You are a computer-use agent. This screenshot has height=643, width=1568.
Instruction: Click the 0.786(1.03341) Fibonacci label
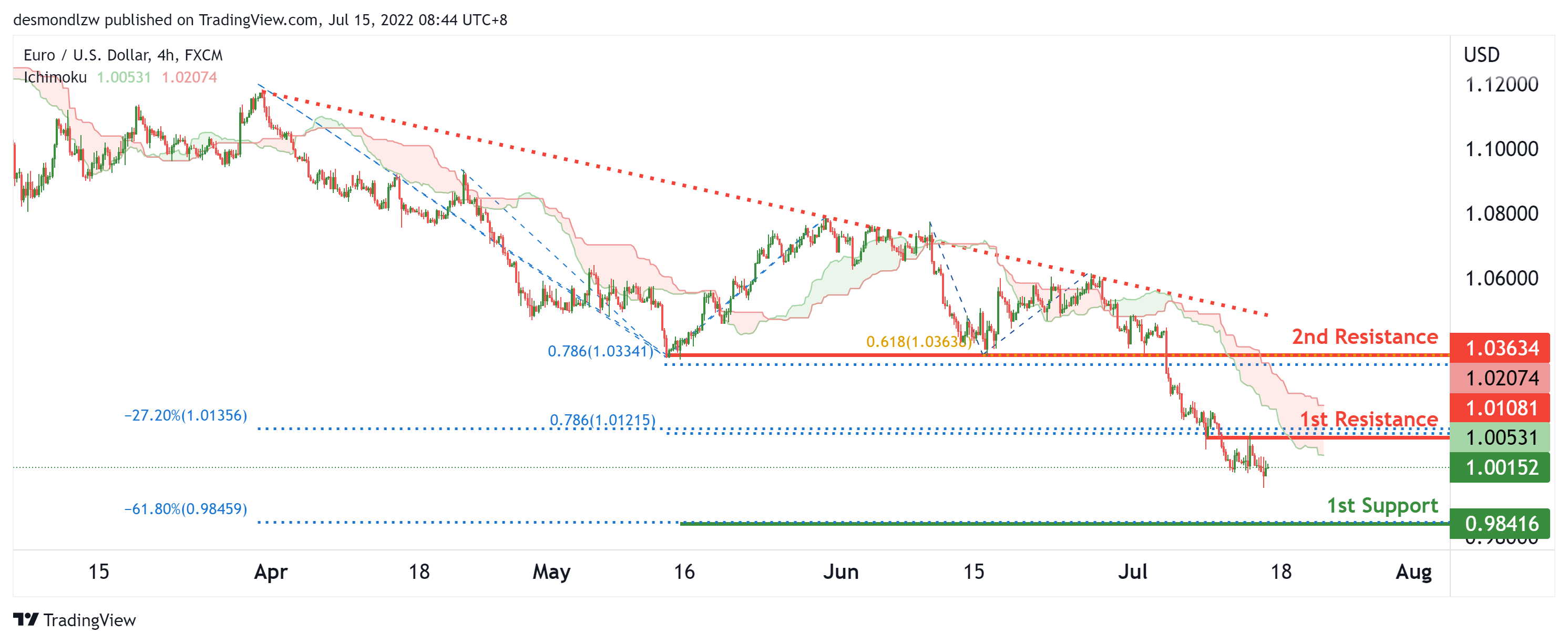click(600, 351)
